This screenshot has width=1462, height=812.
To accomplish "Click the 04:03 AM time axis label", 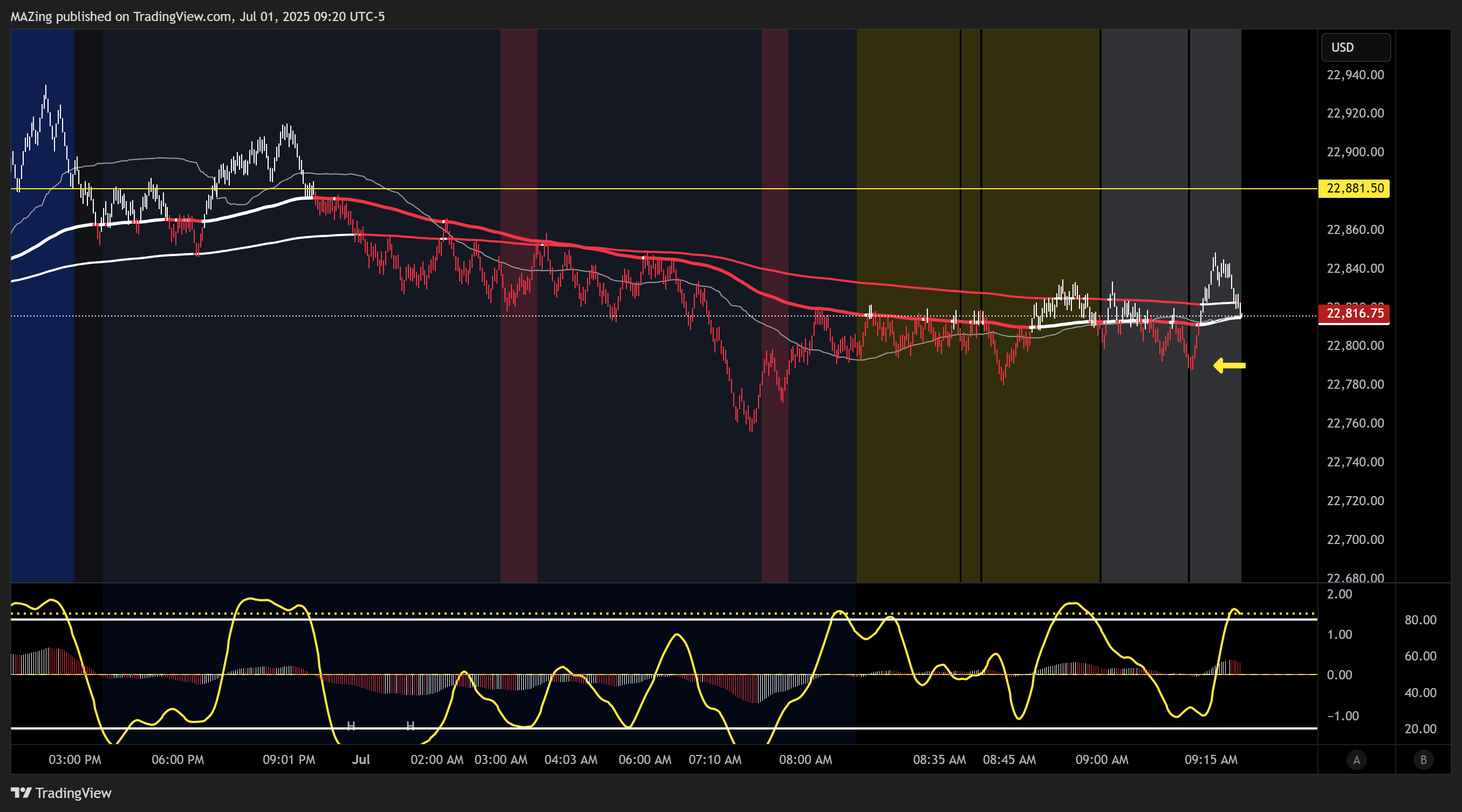I will pyautogui.click(x=571, y=760).
